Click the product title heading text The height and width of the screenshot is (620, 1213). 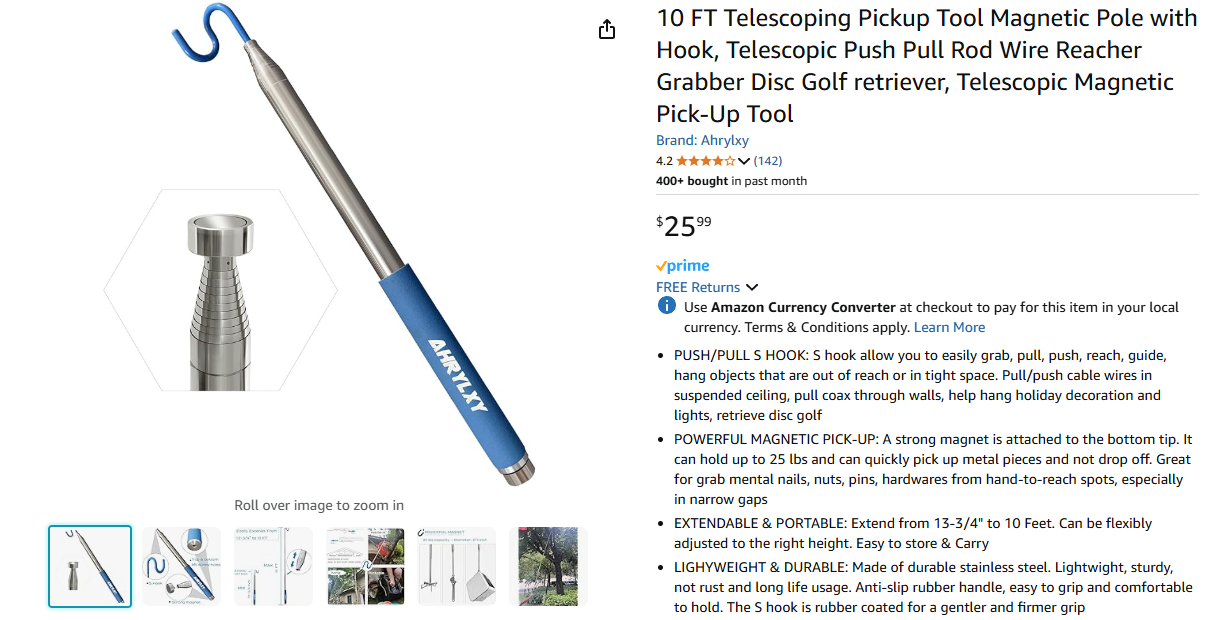pos(926,66)
